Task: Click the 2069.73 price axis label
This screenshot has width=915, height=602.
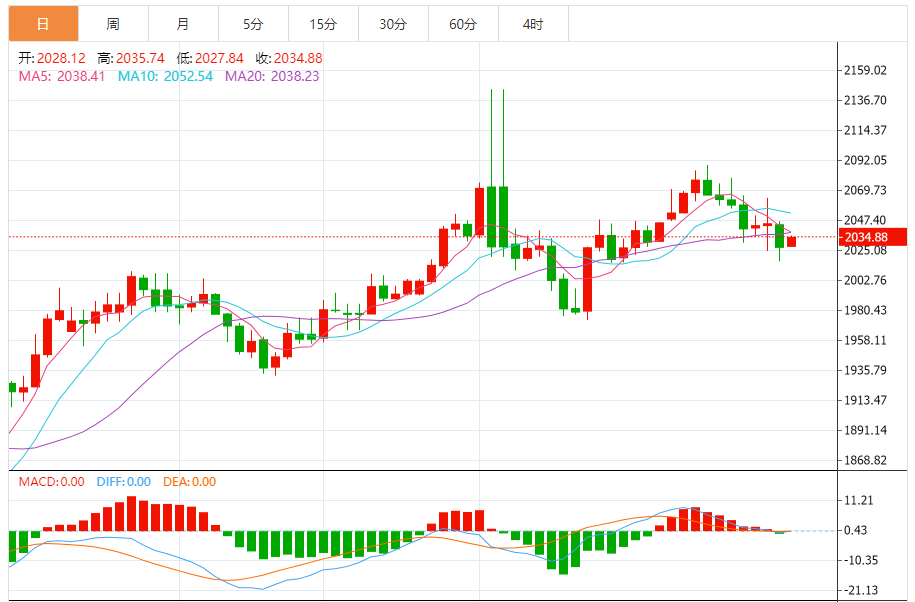Action: (x=865, y=190)
